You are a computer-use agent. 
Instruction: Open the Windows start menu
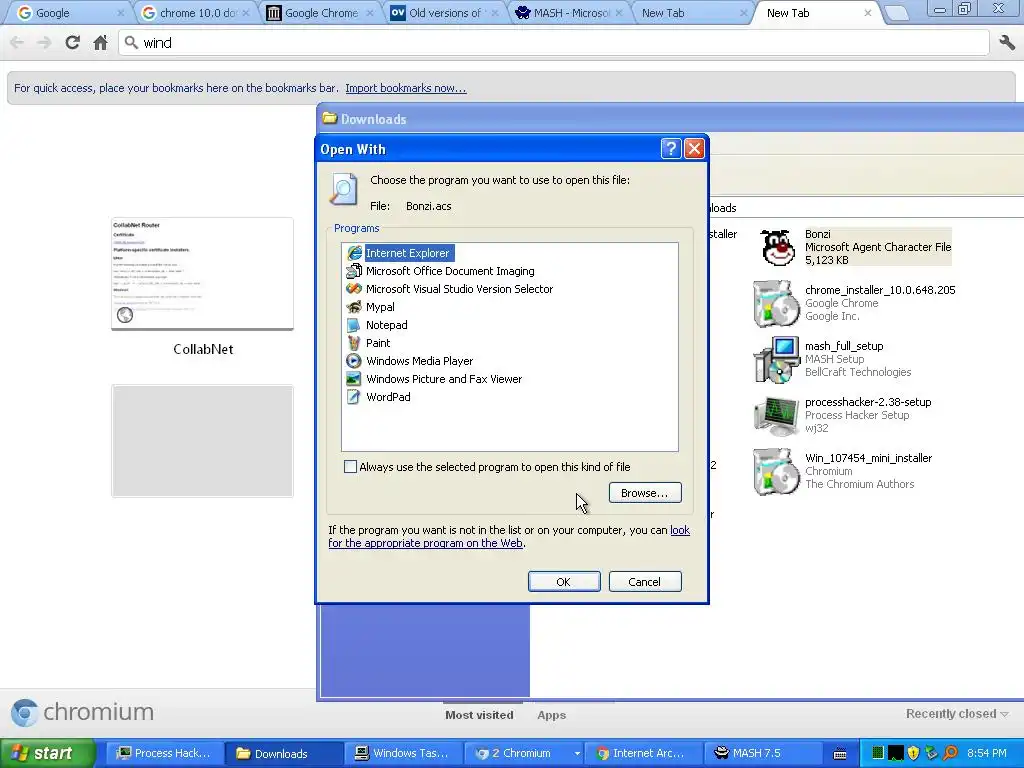pyautogui.click(x=48, y=753)
